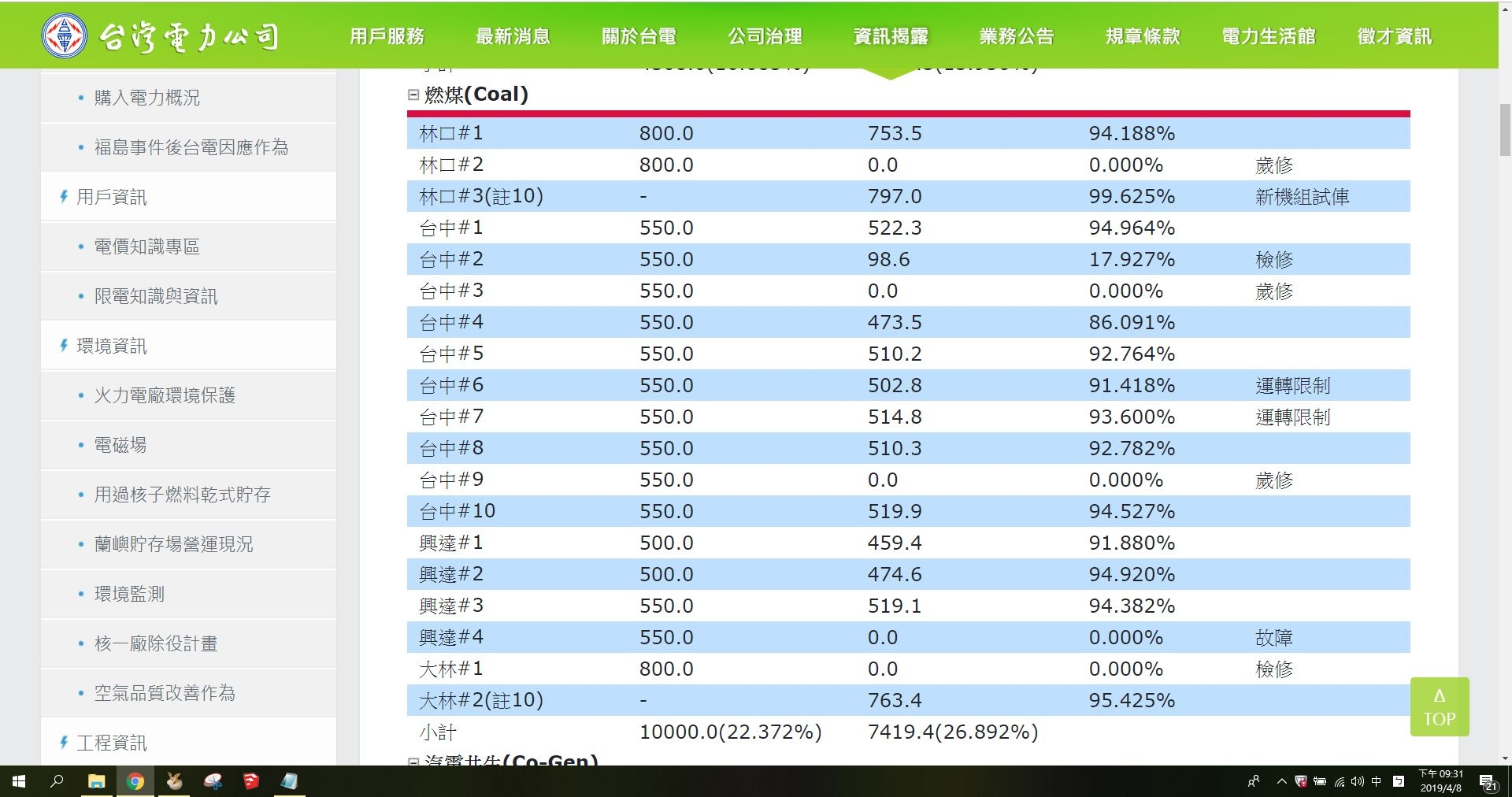Select the 環境資訊 sidebar section
The width and height of the screenshot is (1512, 797).
111,346
